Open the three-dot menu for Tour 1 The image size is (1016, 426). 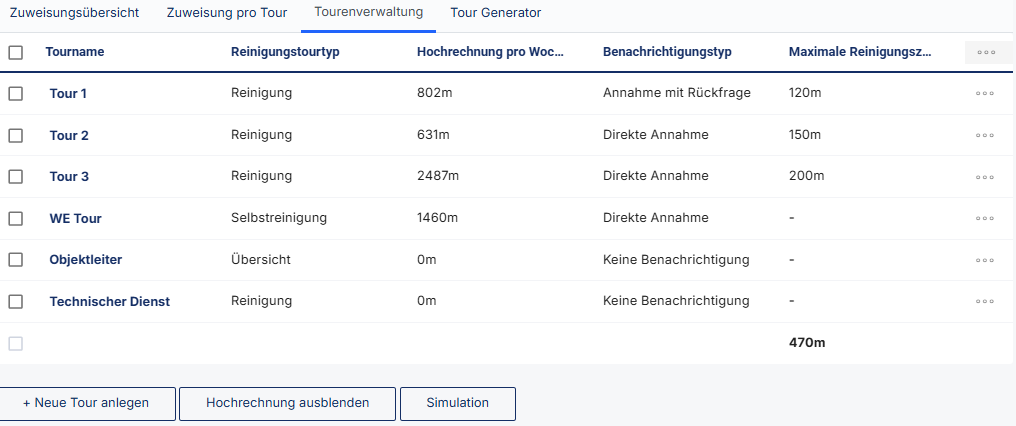click(x=985, y=93)
